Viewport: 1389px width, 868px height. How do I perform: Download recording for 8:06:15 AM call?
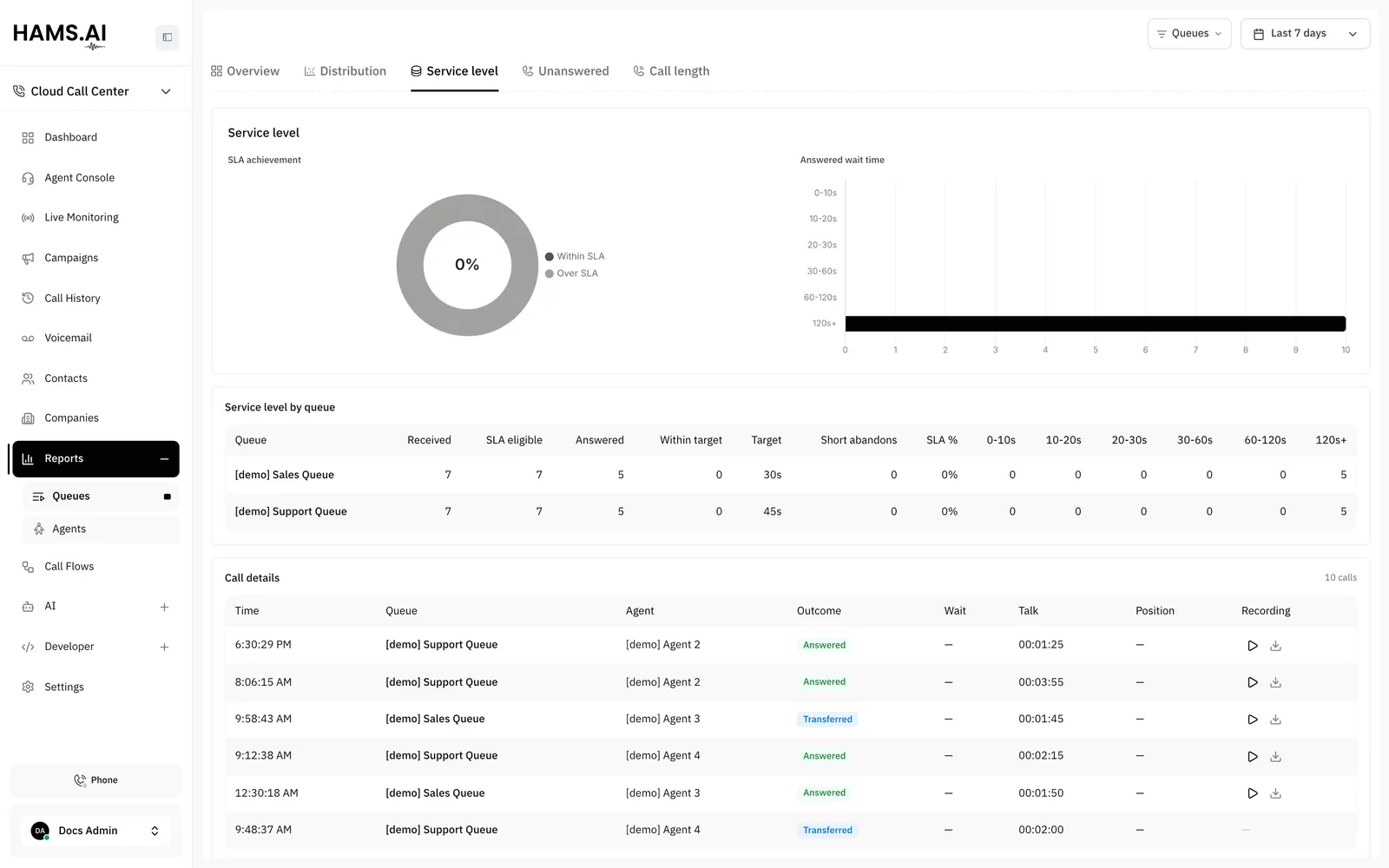coord(1275,683)
